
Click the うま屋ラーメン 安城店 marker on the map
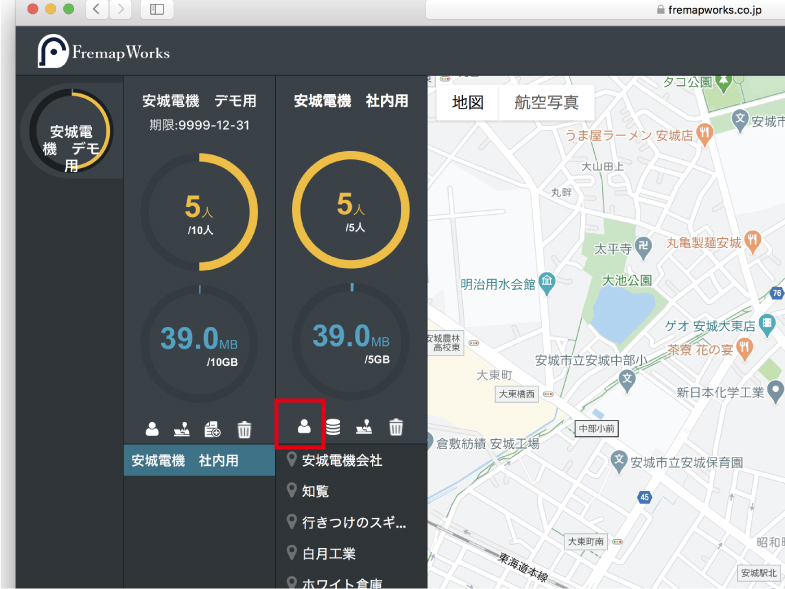click(x=704, y=133)
